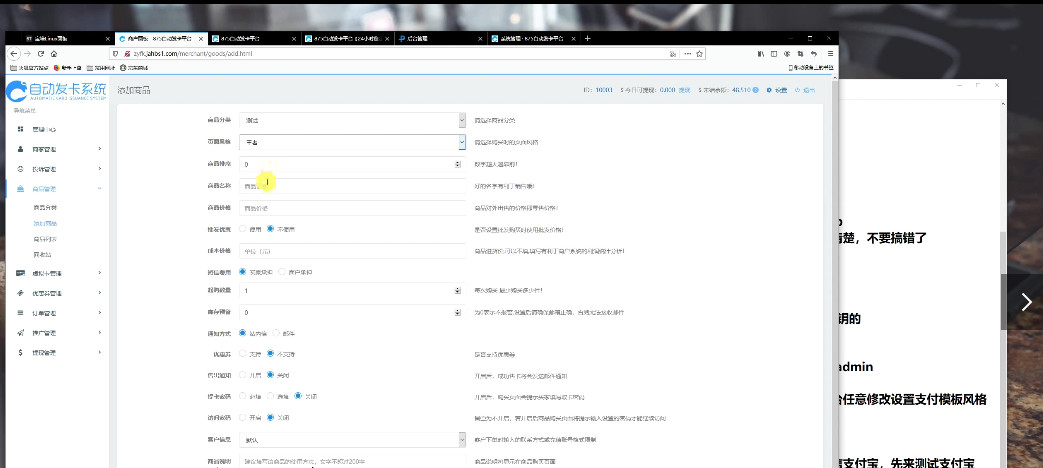Screen dimensions: 1043x468
Task: Click the product name input field
Action: click(352, 186)
